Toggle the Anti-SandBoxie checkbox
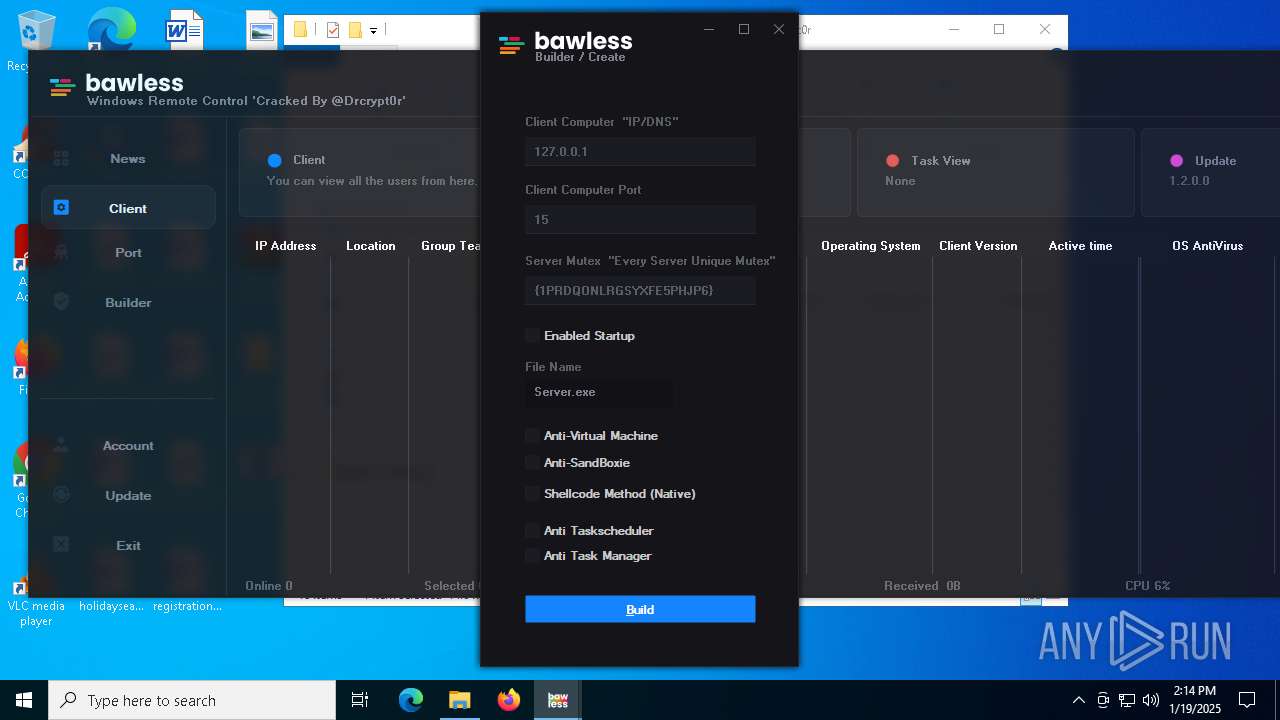 [x=532, y=463]
